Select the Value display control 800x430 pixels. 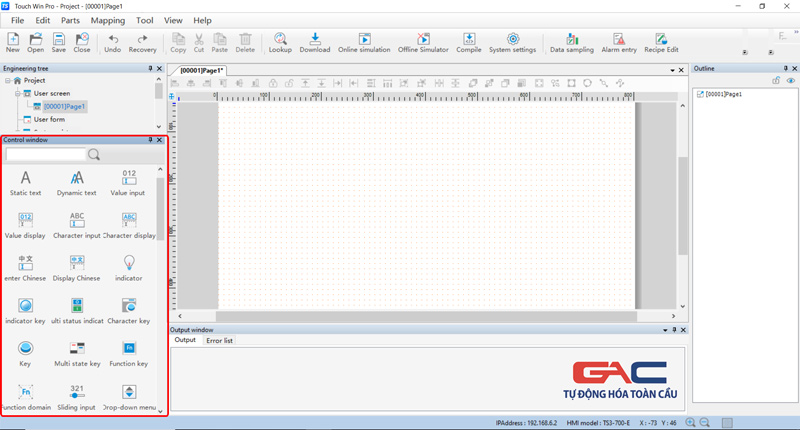point(25,226)
